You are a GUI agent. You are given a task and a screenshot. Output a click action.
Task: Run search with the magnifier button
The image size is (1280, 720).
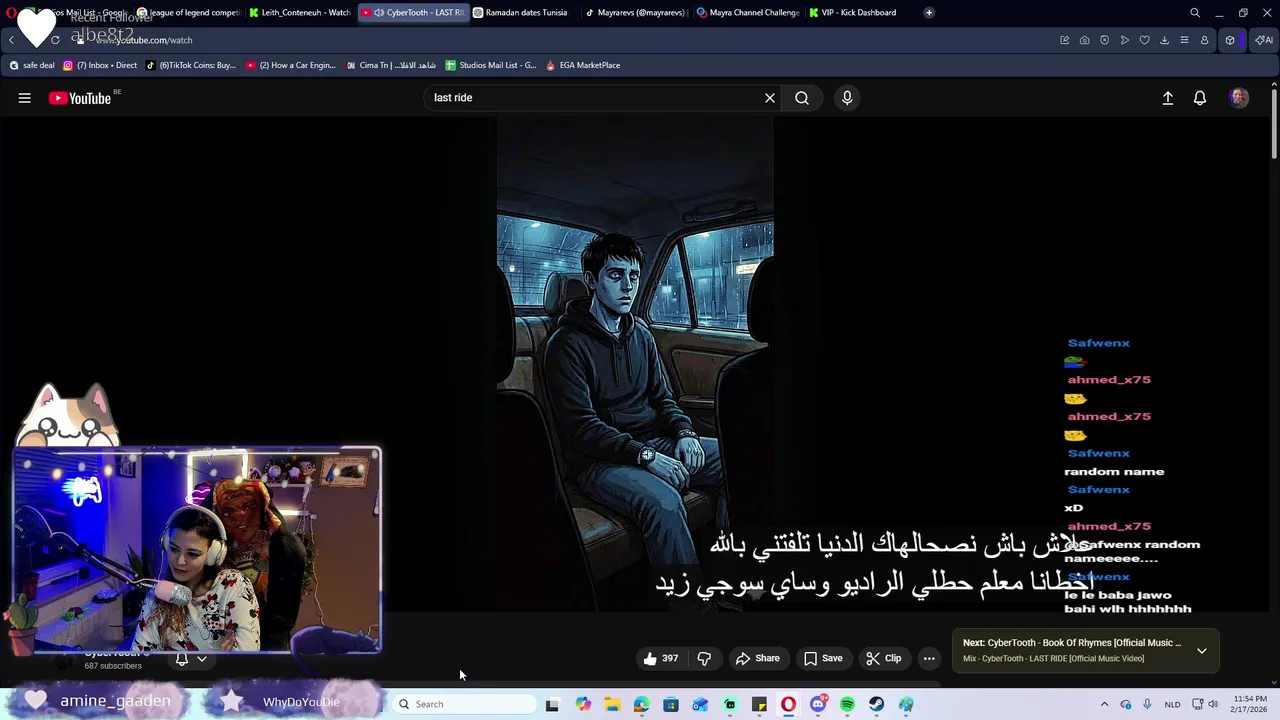pos(802,98)
